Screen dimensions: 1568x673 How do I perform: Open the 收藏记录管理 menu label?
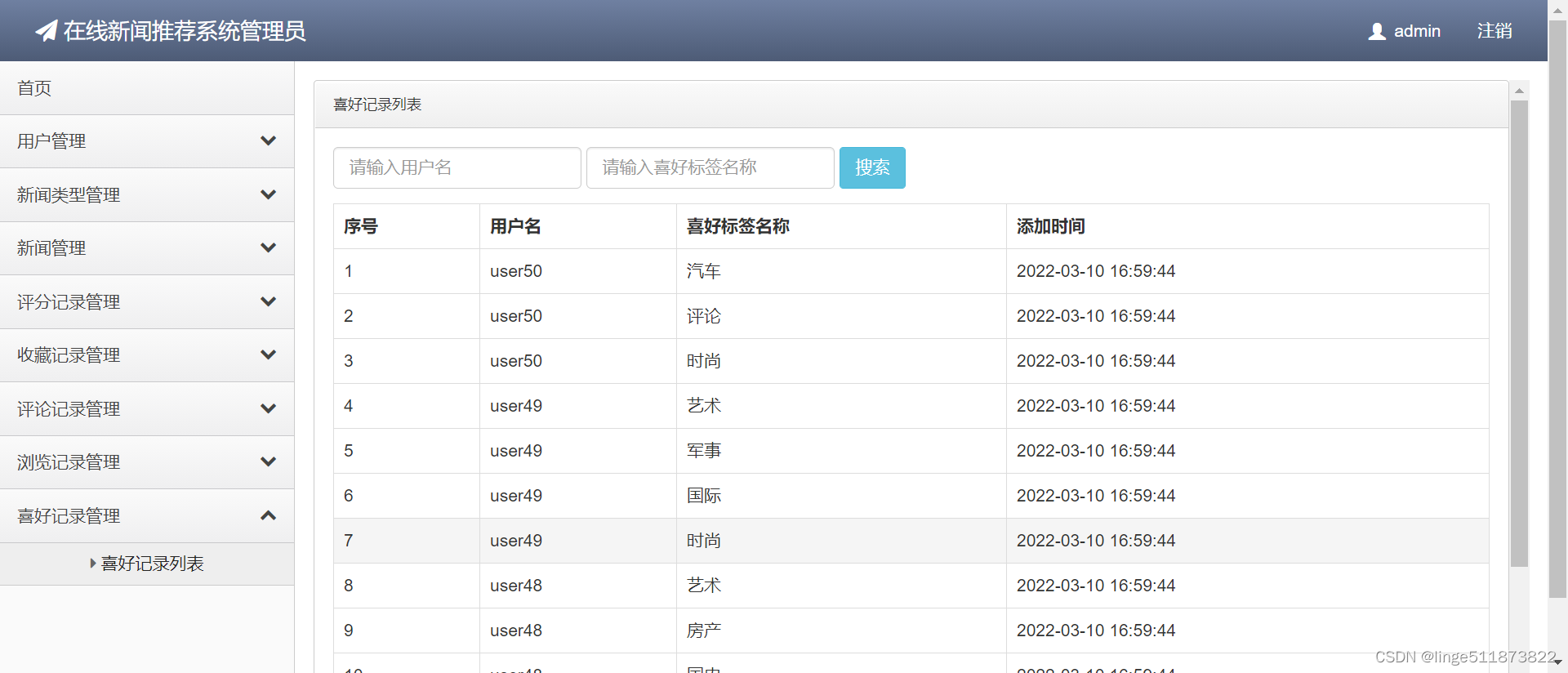pyautogui.click(x=69, y=355)
